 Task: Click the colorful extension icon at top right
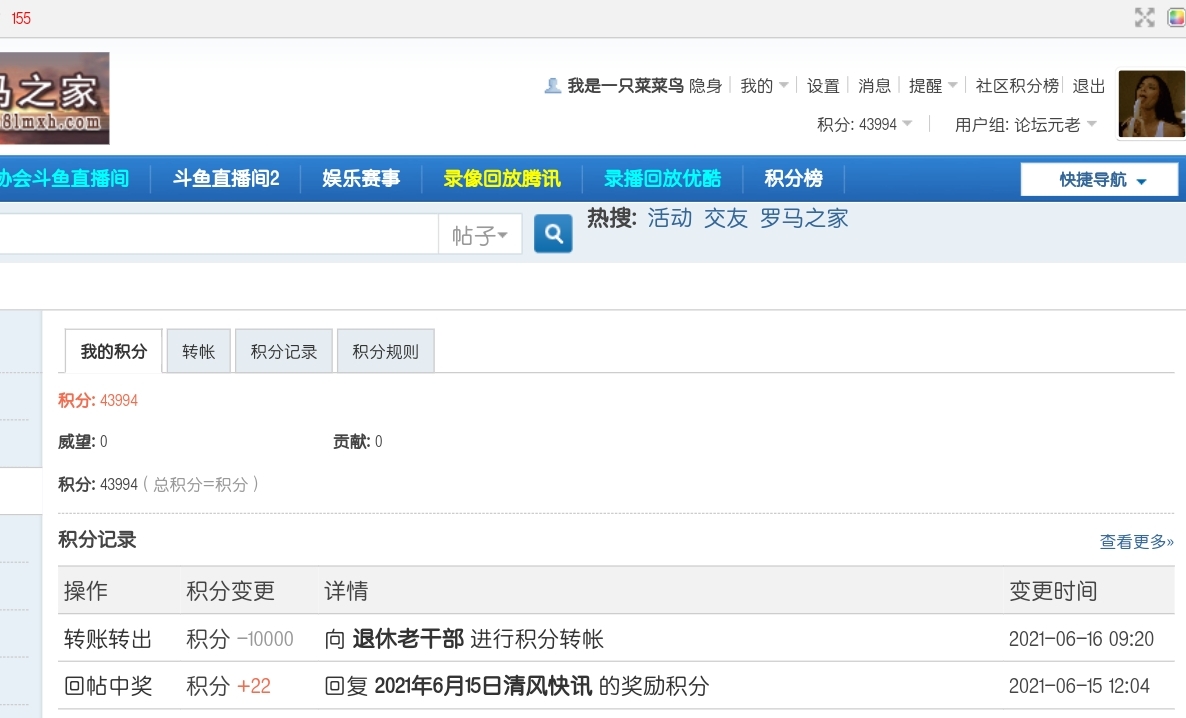(x=1176, y=17)
